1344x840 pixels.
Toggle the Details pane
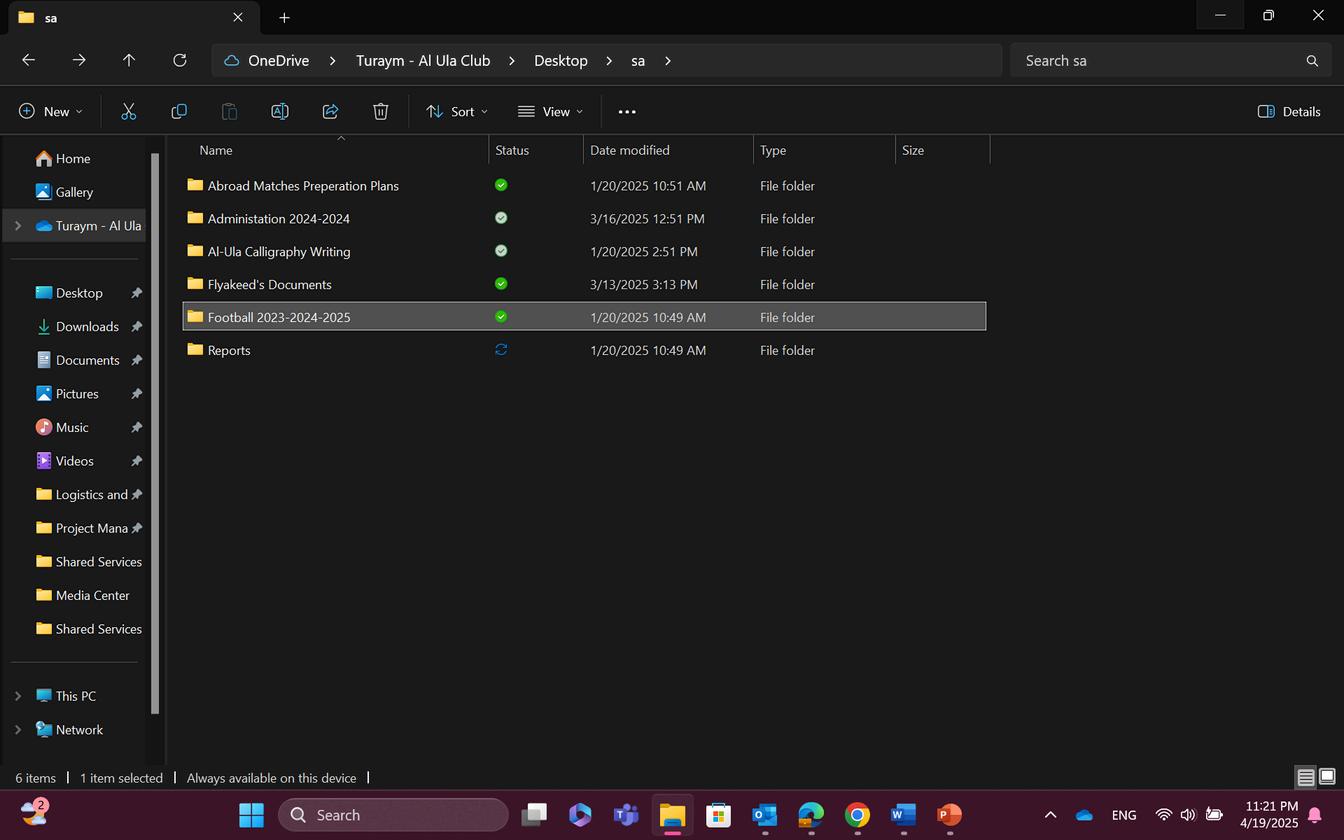(1289, 112)
